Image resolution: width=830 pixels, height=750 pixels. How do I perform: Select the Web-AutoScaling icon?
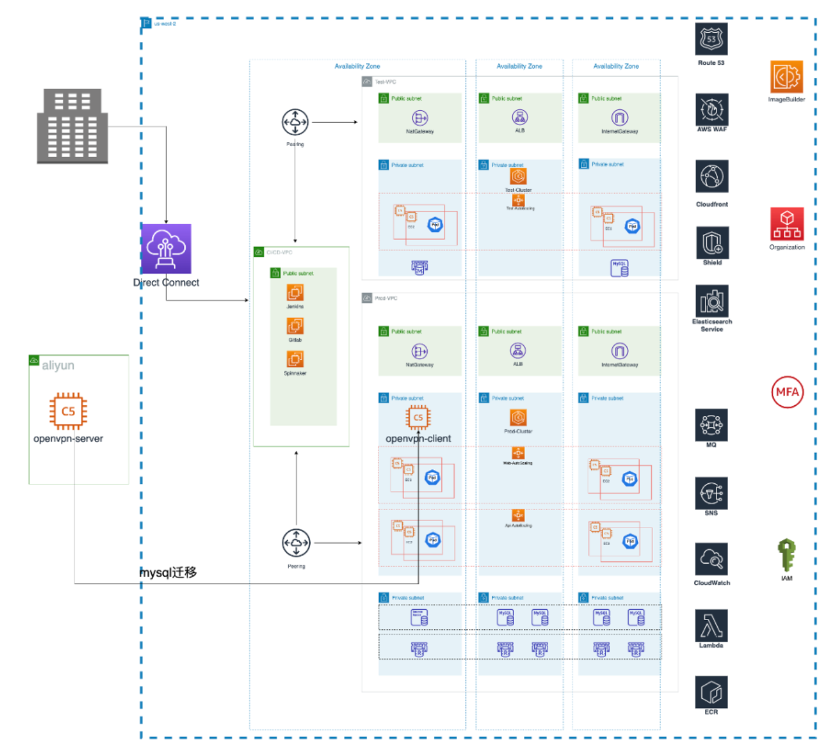point(518,453)
